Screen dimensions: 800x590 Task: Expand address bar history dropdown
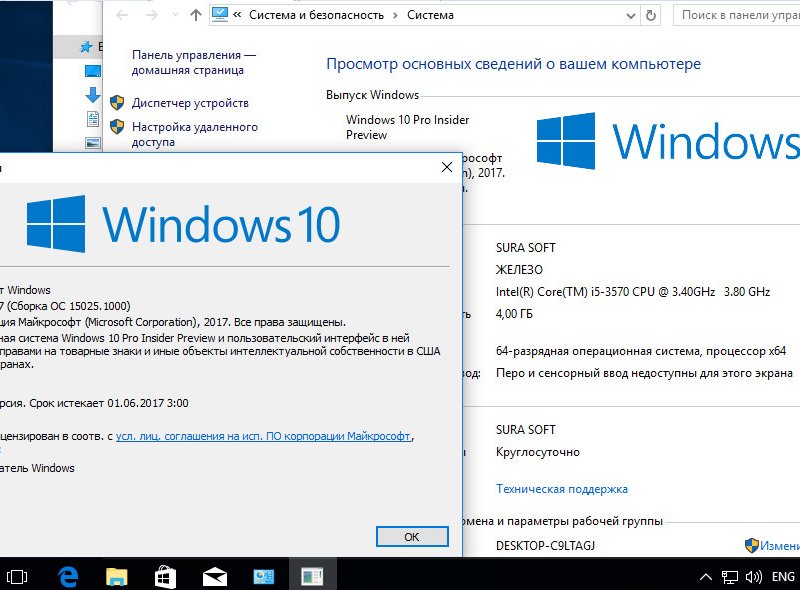tap(631, 16)
